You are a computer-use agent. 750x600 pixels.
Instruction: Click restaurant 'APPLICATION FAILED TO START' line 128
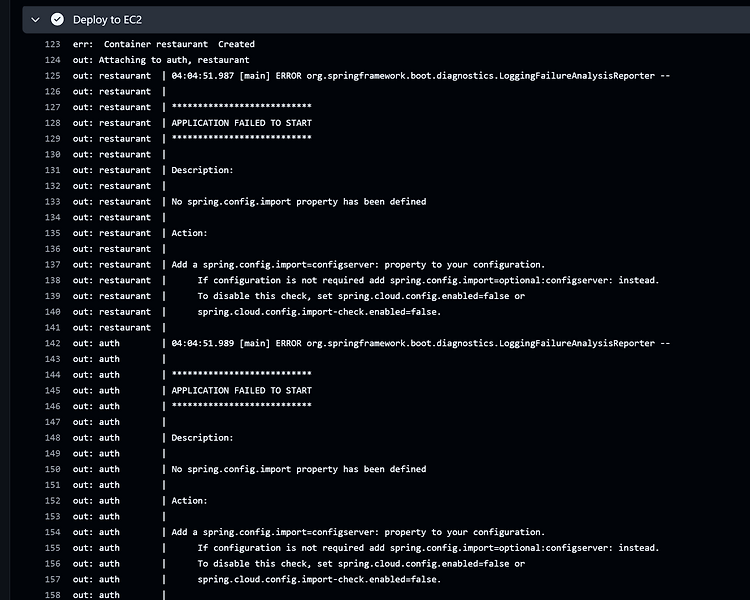pyautogui.click(x=242, y=123)
